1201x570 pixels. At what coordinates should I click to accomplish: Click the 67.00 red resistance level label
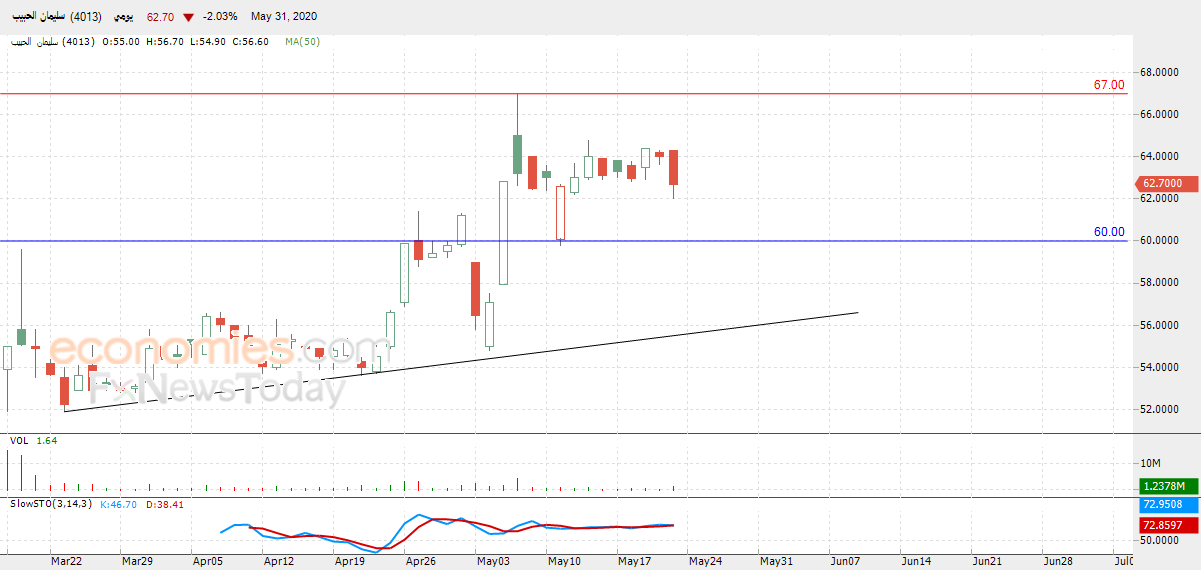1109,86
